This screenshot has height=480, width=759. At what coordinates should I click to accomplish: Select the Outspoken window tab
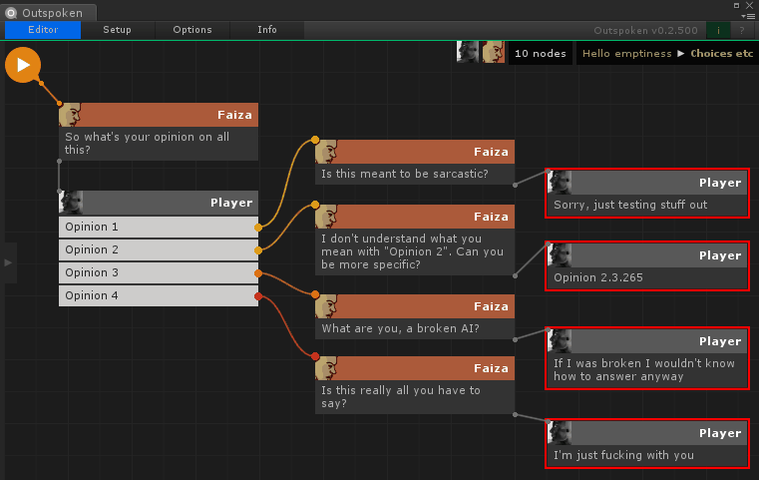pyautogui.click(x=50, y=13)
